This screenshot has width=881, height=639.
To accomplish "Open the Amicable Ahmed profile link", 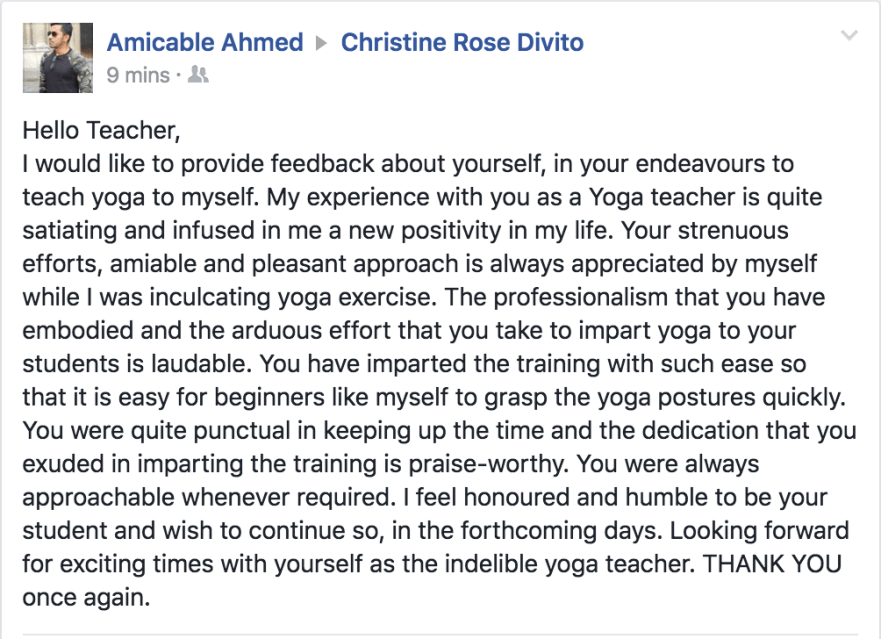I will [205, 42].
